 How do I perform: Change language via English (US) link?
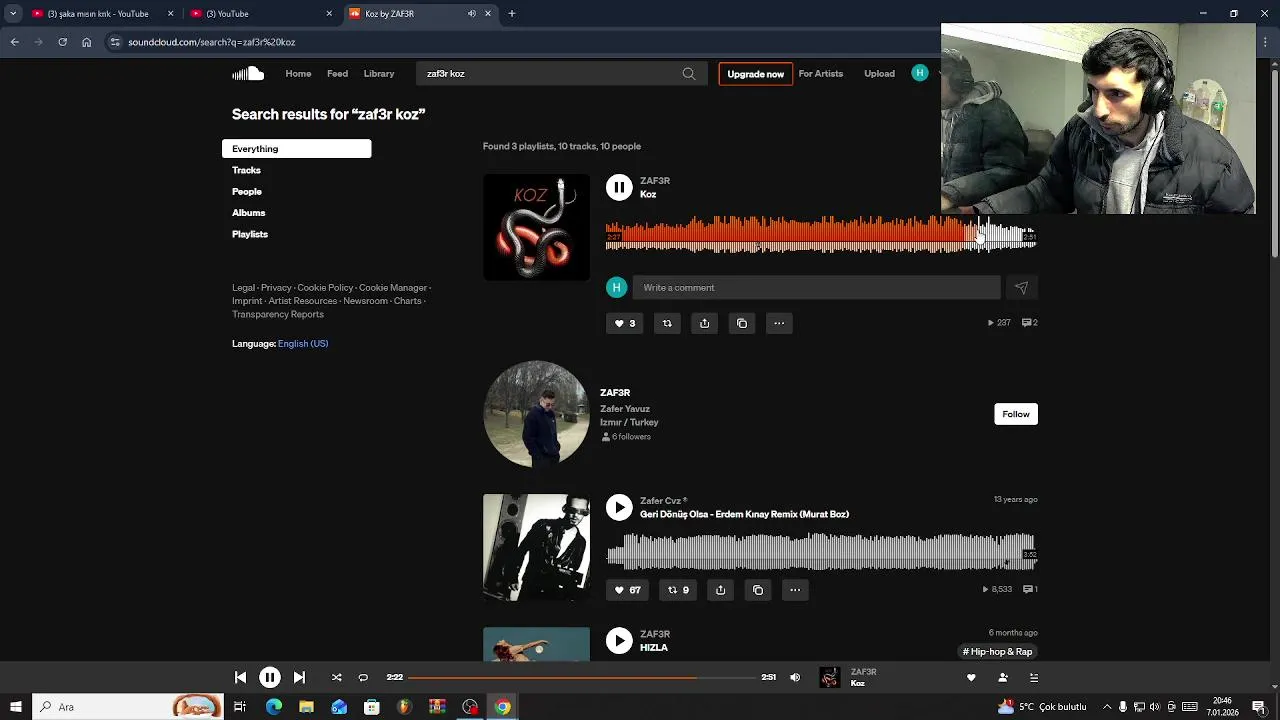[303, 344]
